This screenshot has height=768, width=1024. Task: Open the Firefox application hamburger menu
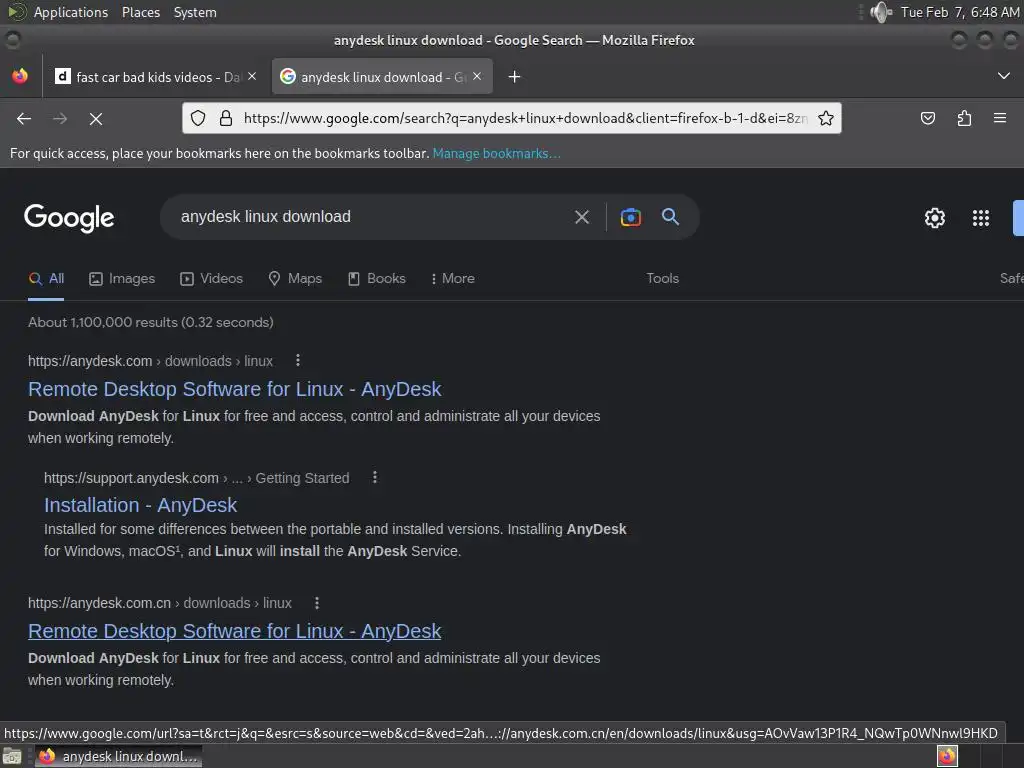(x=1000, y=118)
